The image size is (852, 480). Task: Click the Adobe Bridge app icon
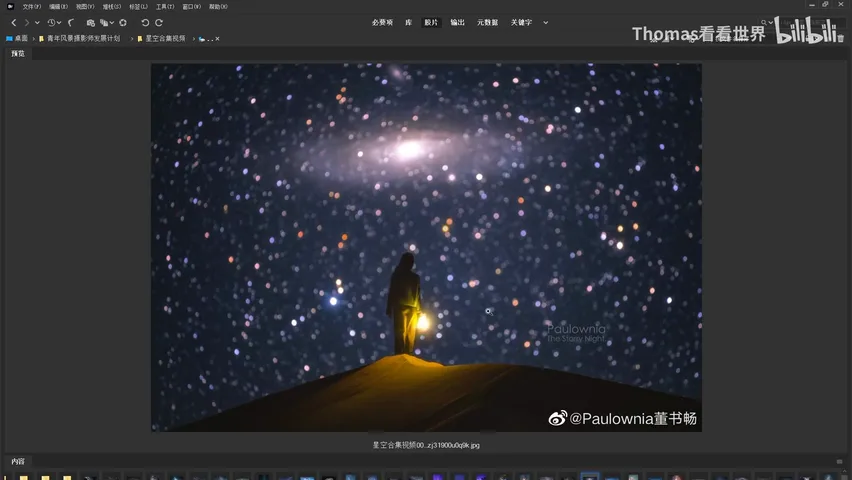pyautogui.click(x=10, y=7)
